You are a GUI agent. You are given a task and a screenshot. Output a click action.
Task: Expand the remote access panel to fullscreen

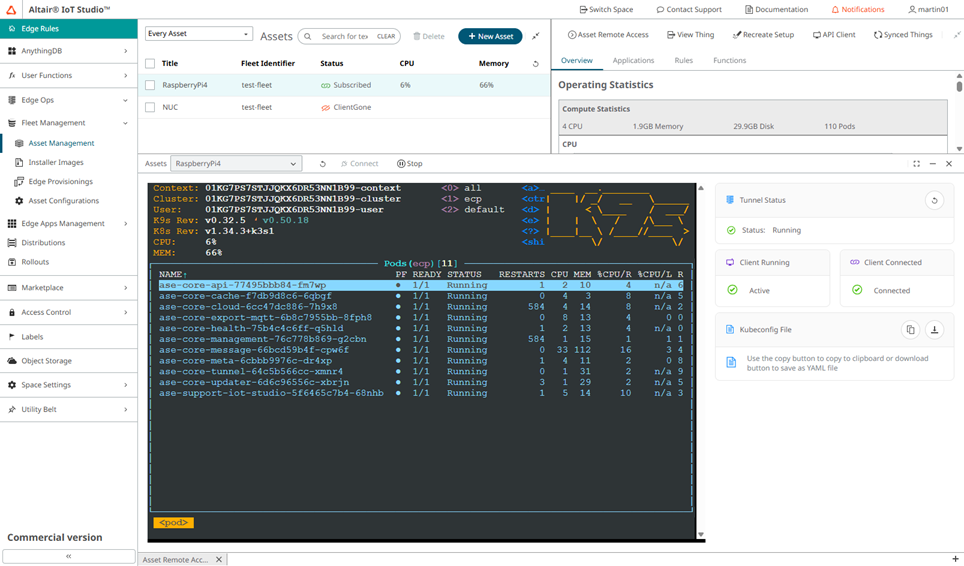pos(916,164)
